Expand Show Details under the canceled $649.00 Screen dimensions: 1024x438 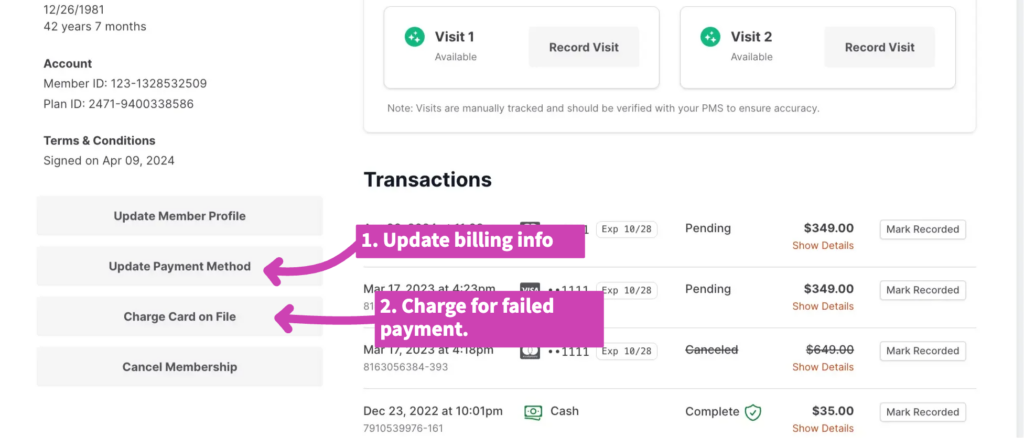[822, 367]
